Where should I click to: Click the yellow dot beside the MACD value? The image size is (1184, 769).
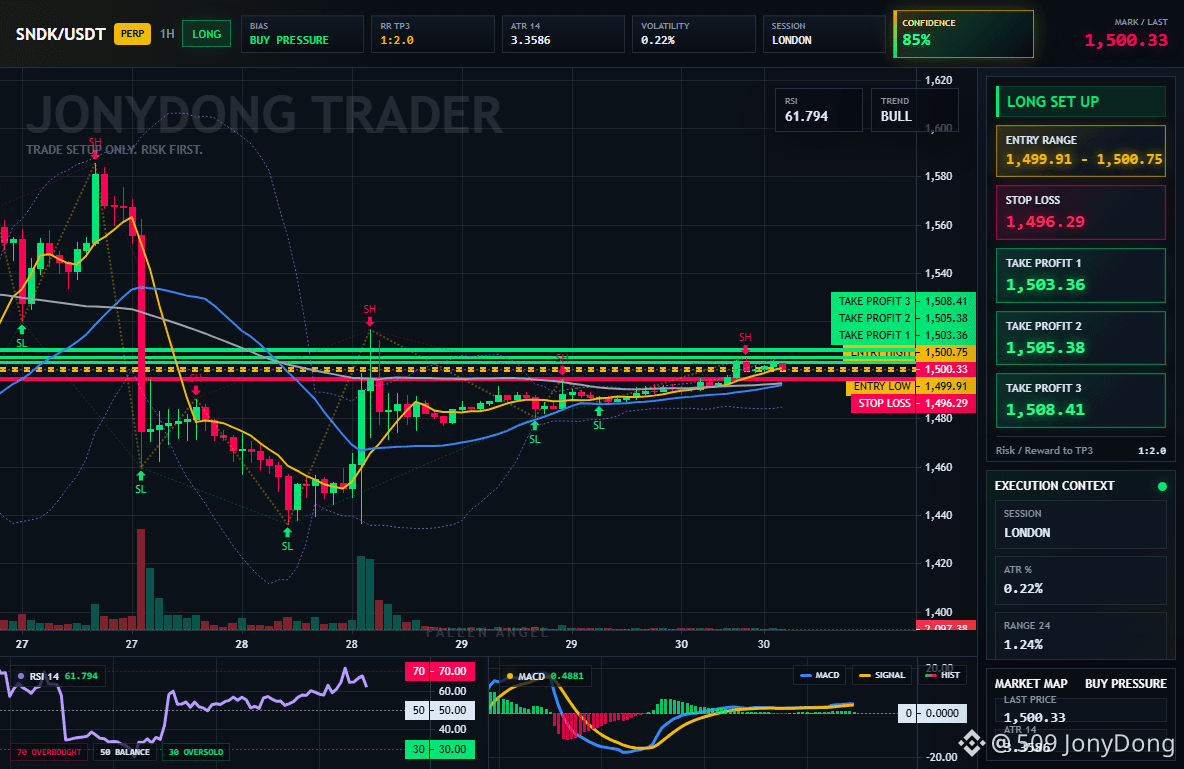[510, 676]
